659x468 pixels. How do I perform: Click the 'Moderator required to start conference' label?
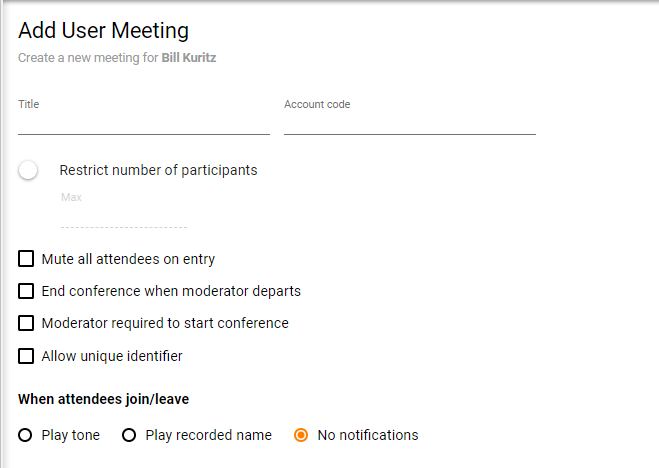(x=165, y=324)
